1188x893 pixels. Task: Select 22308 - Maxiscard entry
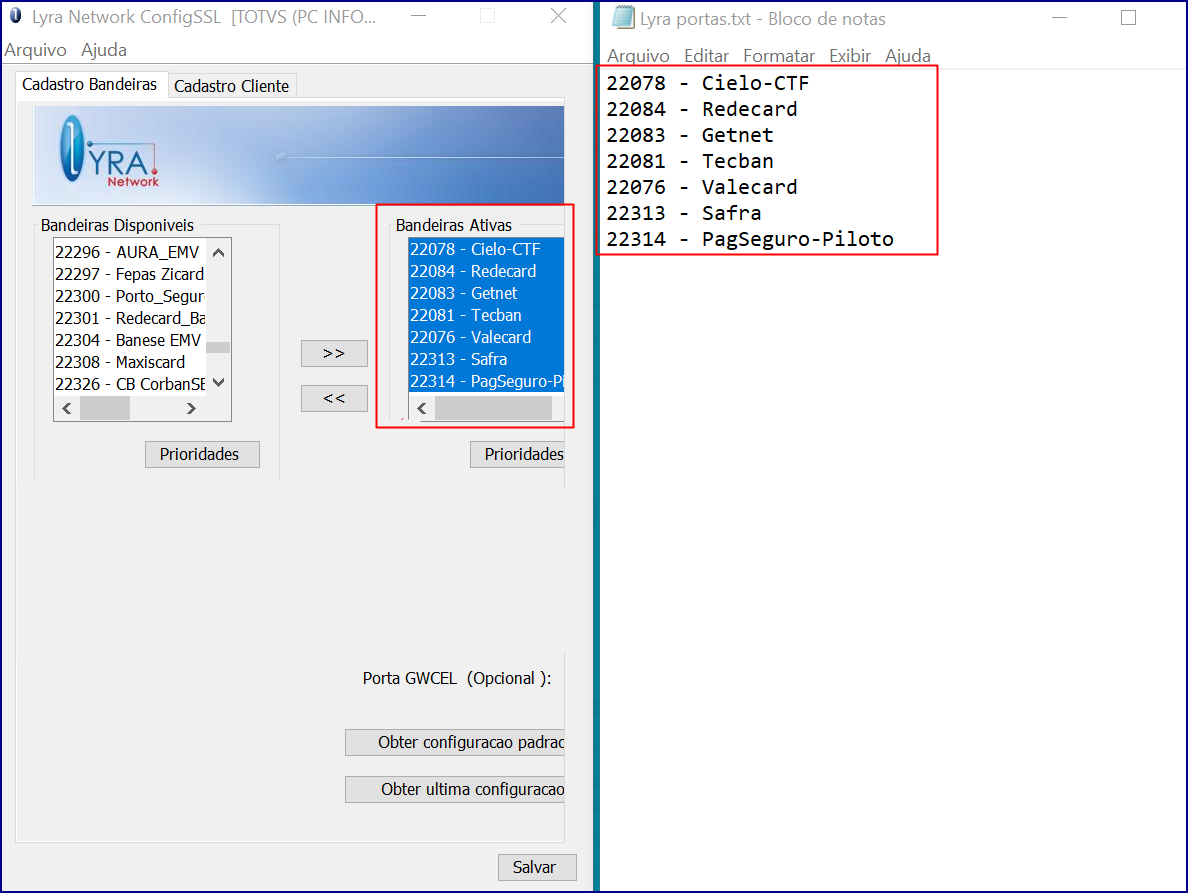130,362
